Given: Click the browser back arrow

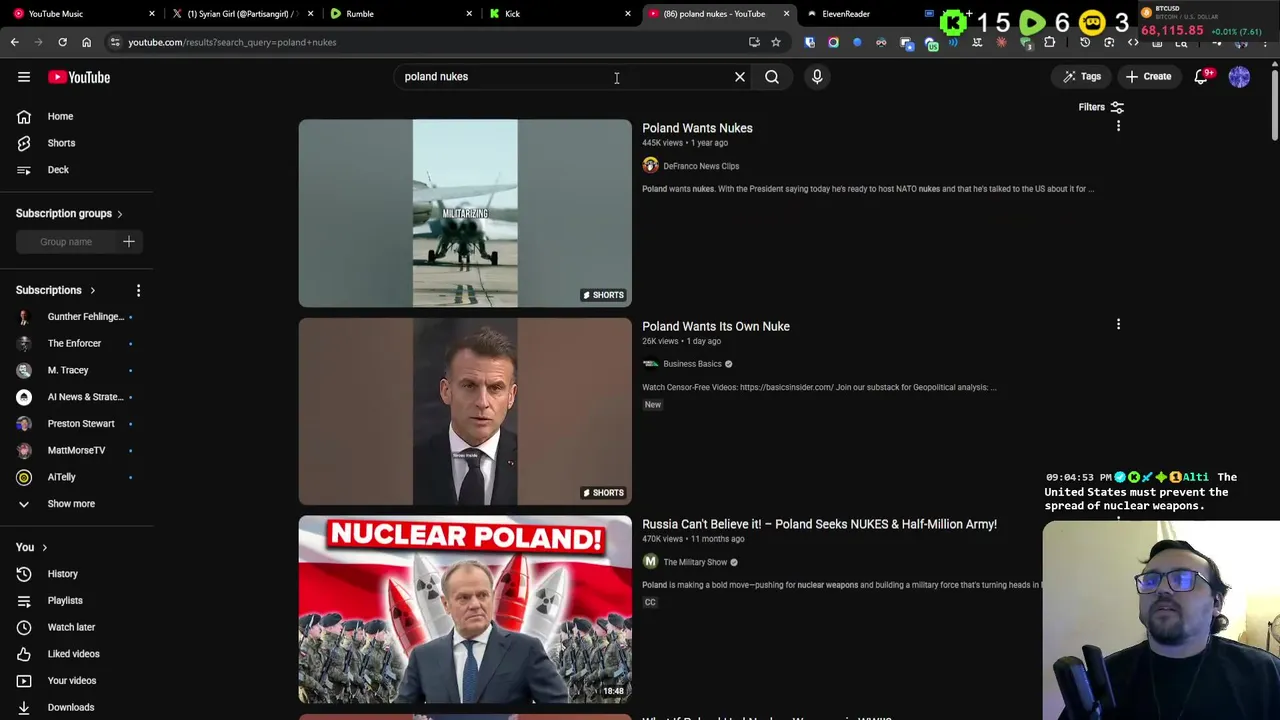Looking at the screenshot, I should point(14,42).
